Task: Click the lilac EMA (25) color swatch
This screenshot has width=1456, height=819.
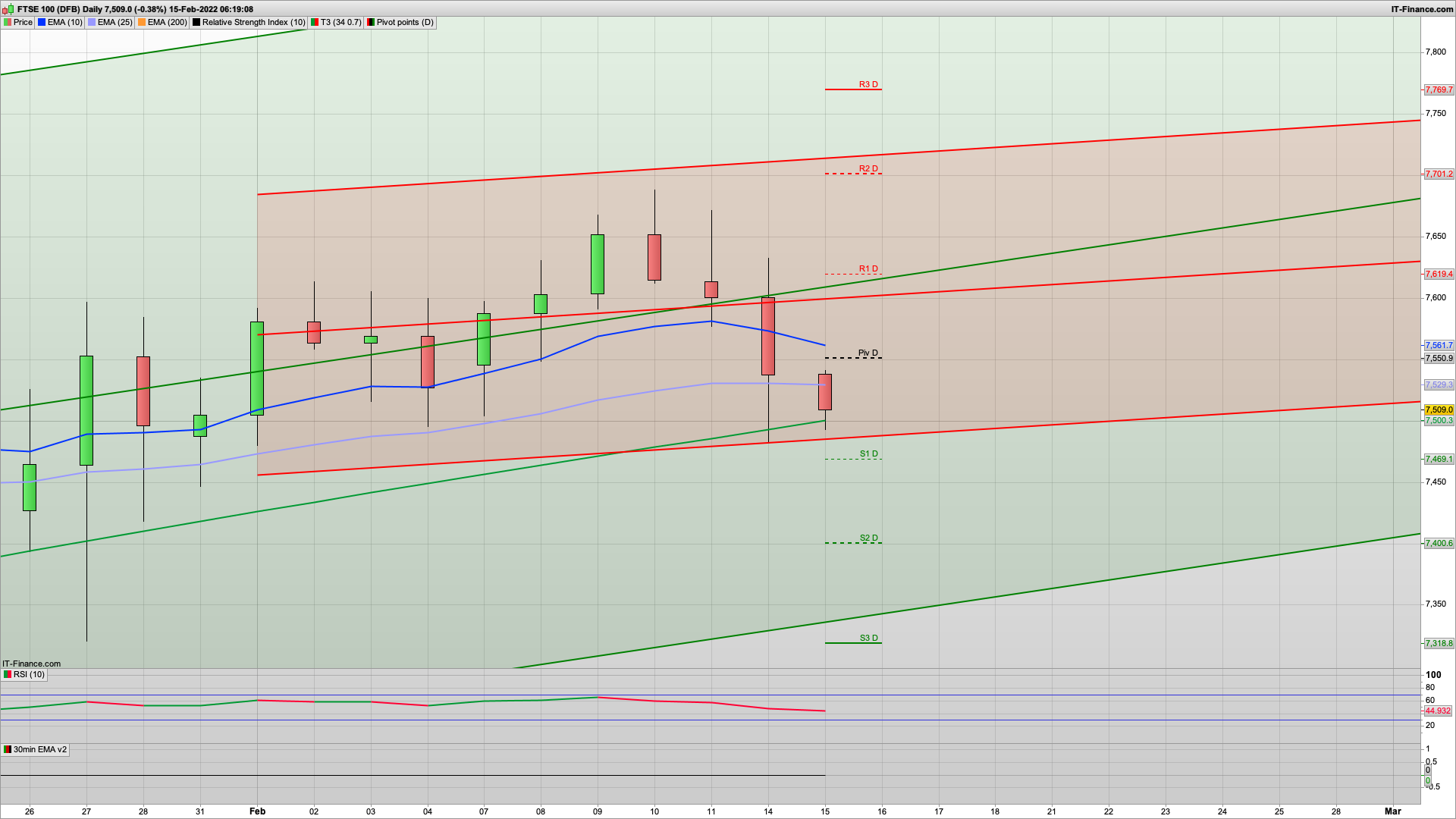Action: [92, 22]
